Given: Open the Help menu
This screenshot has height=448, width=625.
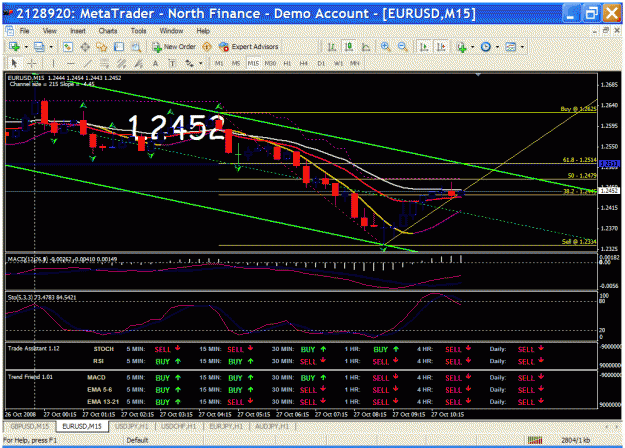Looking at the screenshot, I should [203, 31].
